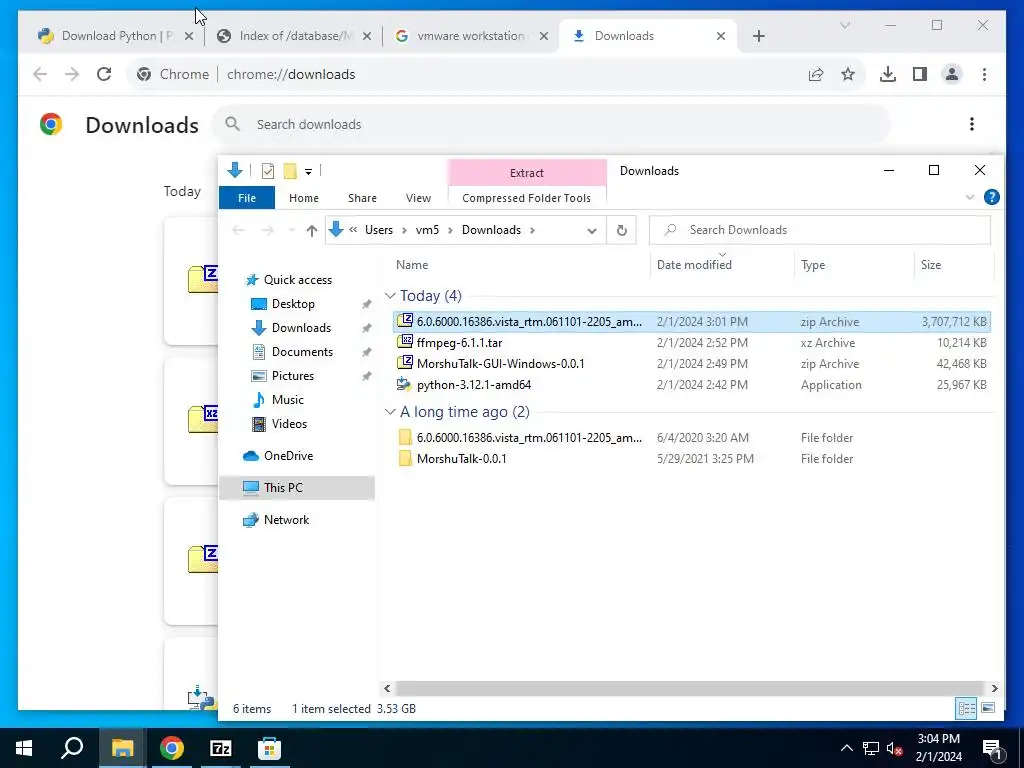Click the Explorer horizontal scrollbar
Image resolution: width=1024 pixels, height=768 pixels.
click(x=690, y=688)
